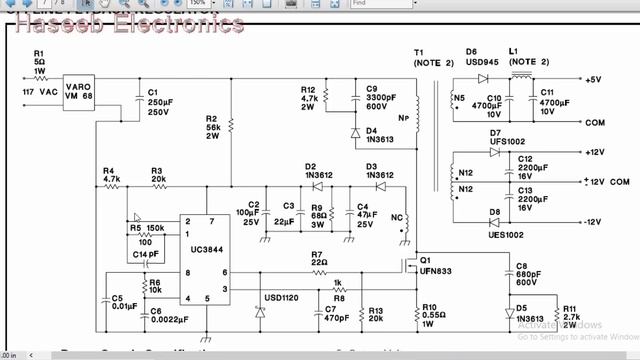
Task: Click the C13 2200µF 16V label
Action: tap(533, 199)
